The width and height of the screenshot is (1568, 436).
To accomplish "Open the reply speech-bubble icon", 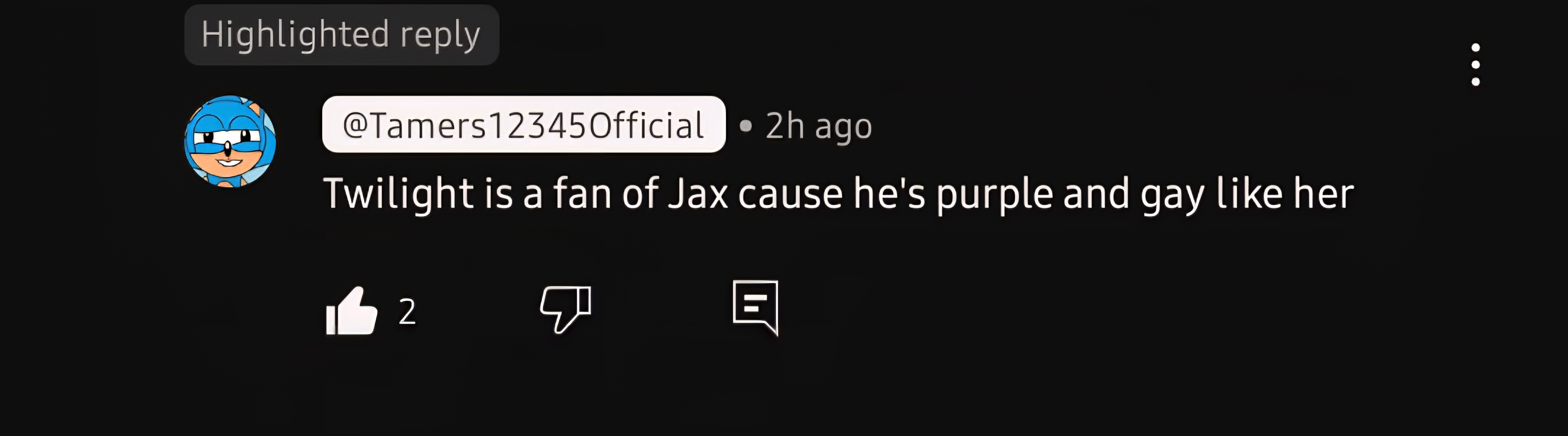I will coord(755,307).
